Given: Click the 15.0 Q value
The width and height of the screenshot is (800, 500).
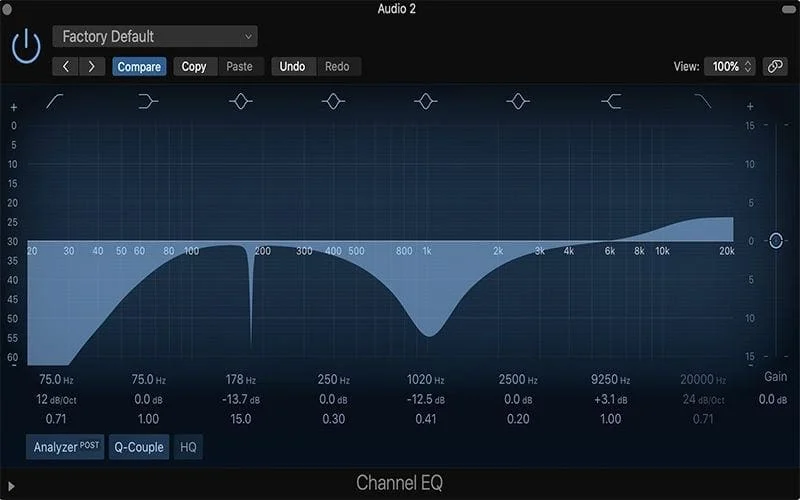Looking at the screenshot, I should pos(241,419).
